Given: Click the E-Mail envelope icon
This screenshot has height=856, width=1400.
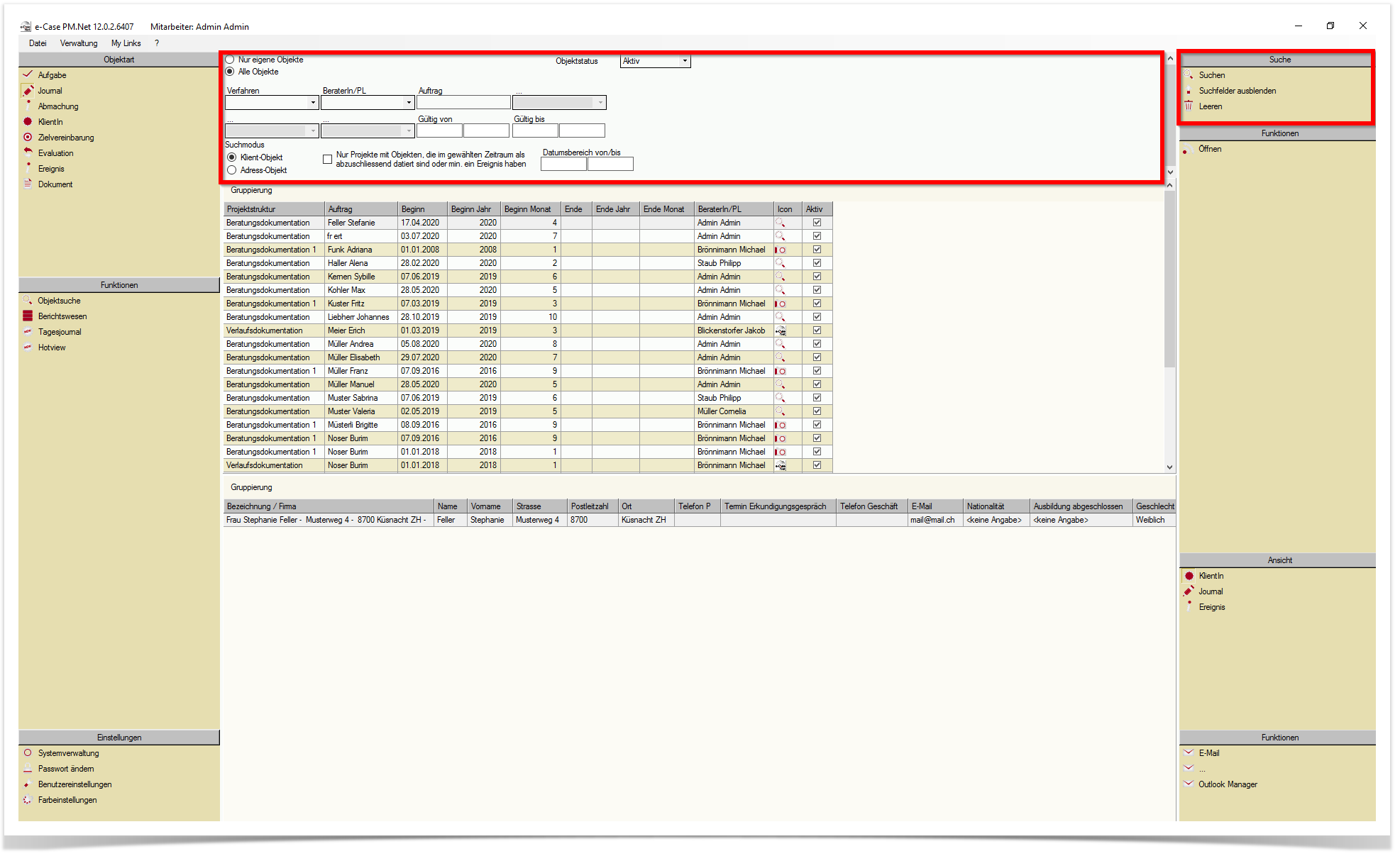Looking at the screenshot, I should click(1189, 752).
